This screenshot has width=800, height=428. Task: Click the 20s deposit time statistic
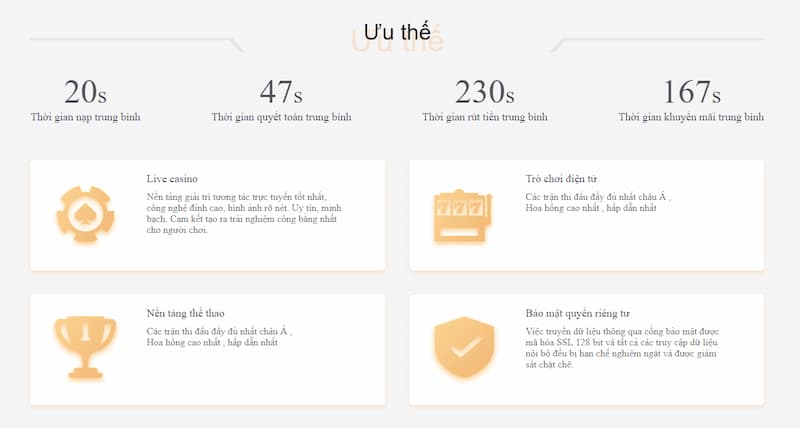(x=85, y=92)
